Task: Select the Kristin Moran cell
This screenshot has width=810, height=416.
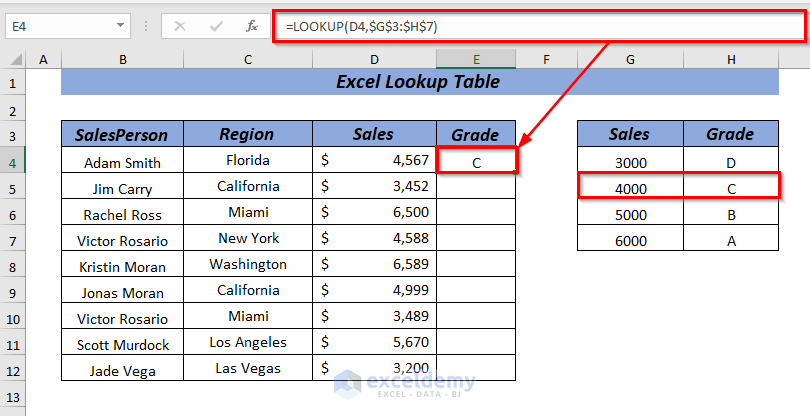Action: (x=122, y=264)
